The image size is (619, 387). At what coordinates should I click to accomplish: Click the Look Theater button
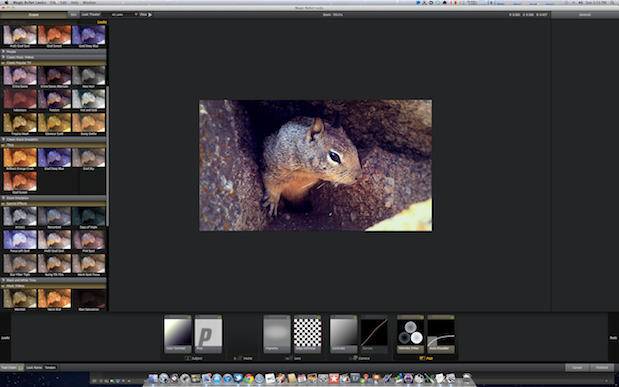[x=91, y=15]
